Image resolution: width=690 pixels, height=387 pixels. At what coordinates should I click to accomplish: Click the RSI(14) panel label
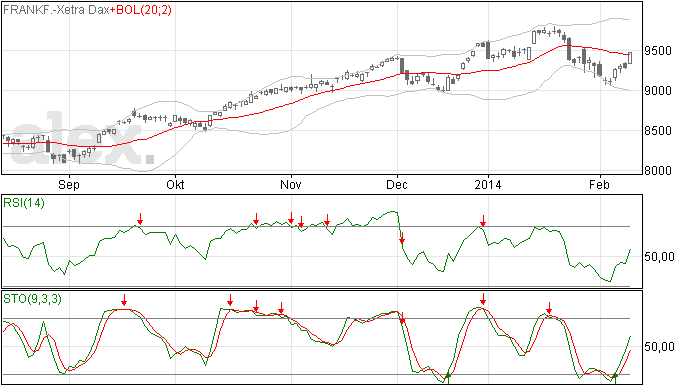point(24,203)
